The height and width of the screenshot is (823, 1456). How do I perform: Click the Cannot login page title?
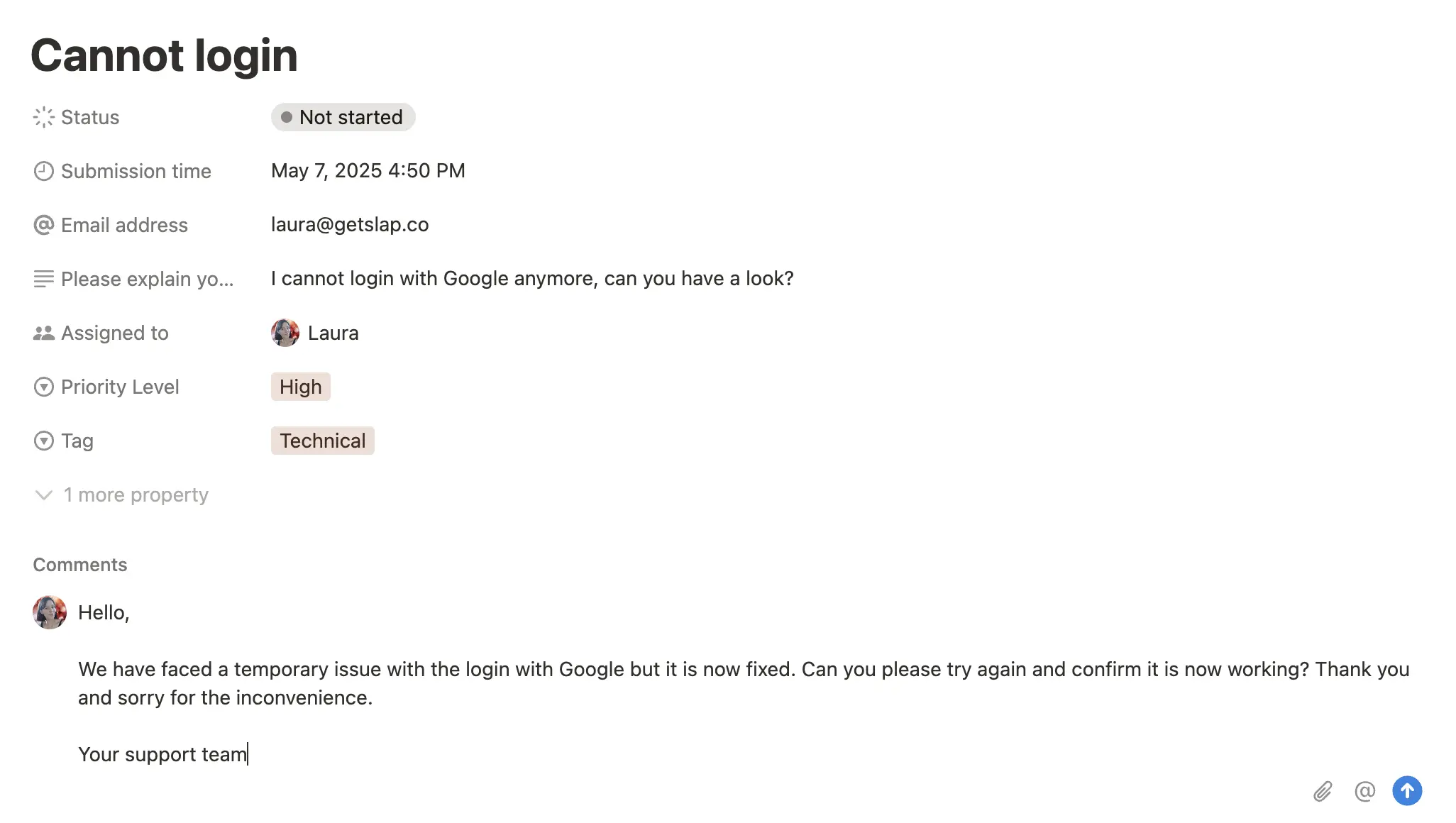[x=164, y=55]
